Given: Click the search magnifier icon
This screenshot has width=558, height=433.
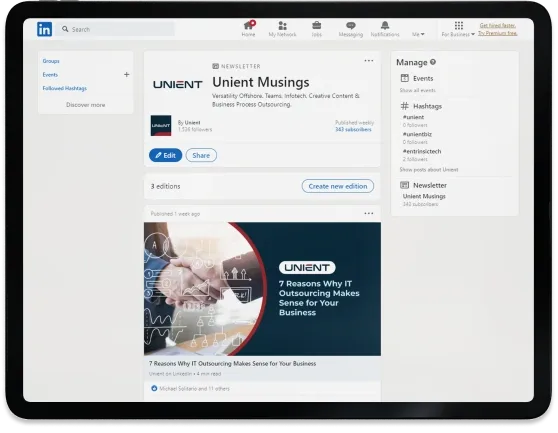Looking at the screenshot, I should 65,29.
